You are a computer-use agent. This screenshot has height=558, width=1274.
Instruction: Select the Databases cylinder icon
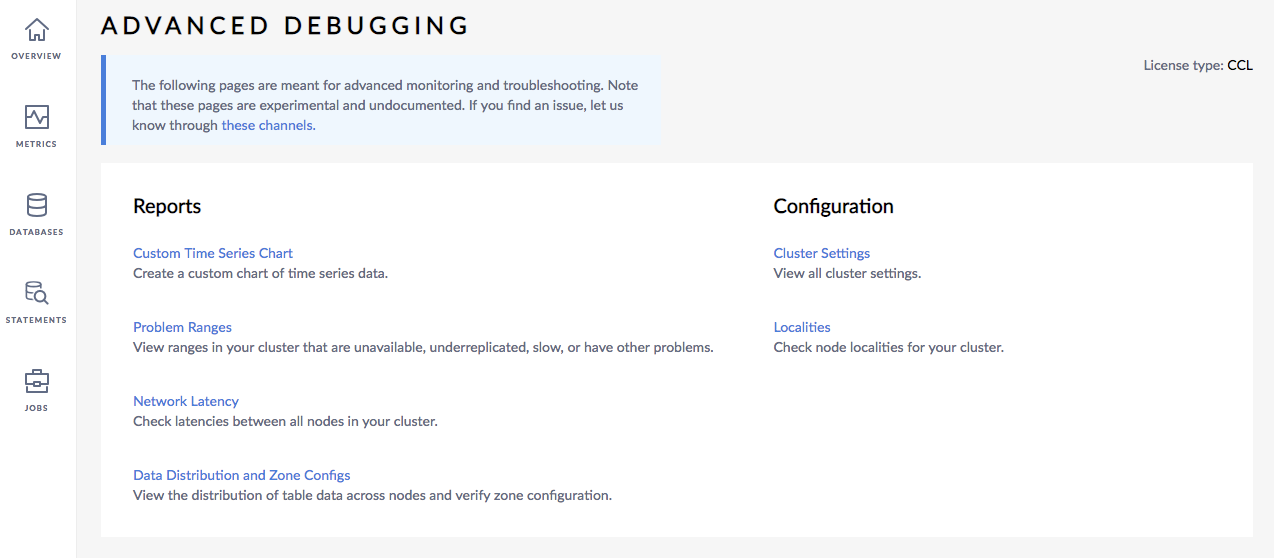36,205
